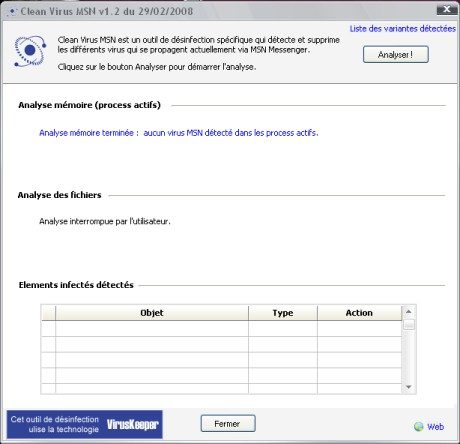The width and height of the screenshot is (460, 444).
Task: Click the table scrollbar up arrow
Action: [x=409, y=312]
